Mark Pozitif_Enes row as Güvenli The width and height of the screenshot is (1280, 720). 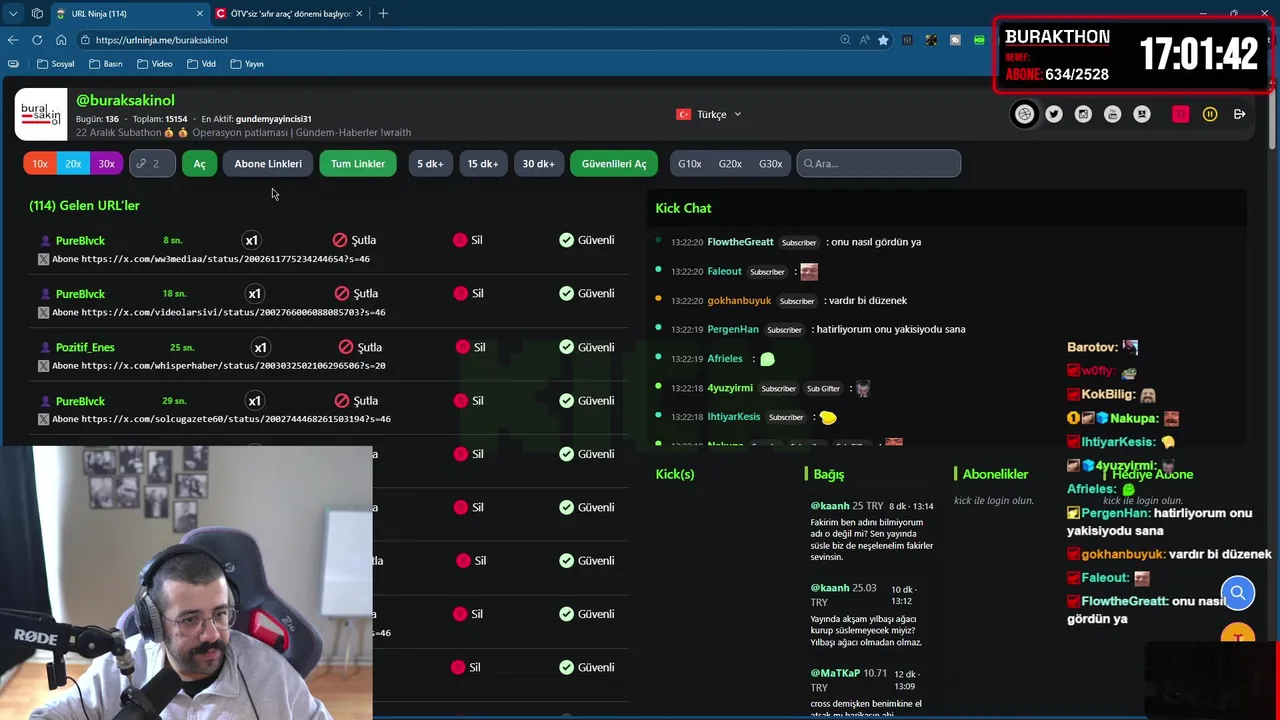[x=587, y=347]
